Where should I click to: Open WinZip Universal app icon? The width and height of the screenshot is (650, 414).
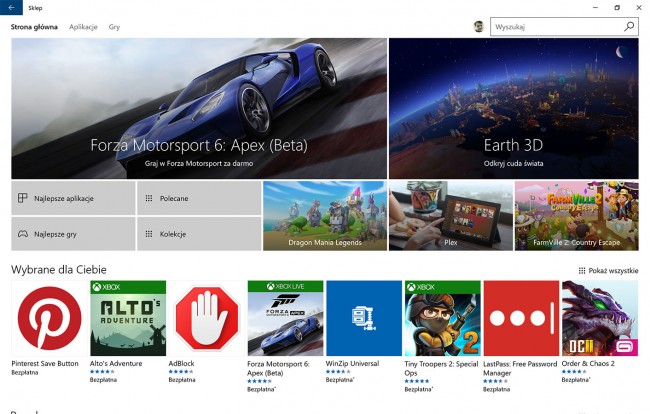tap(364, 318)
